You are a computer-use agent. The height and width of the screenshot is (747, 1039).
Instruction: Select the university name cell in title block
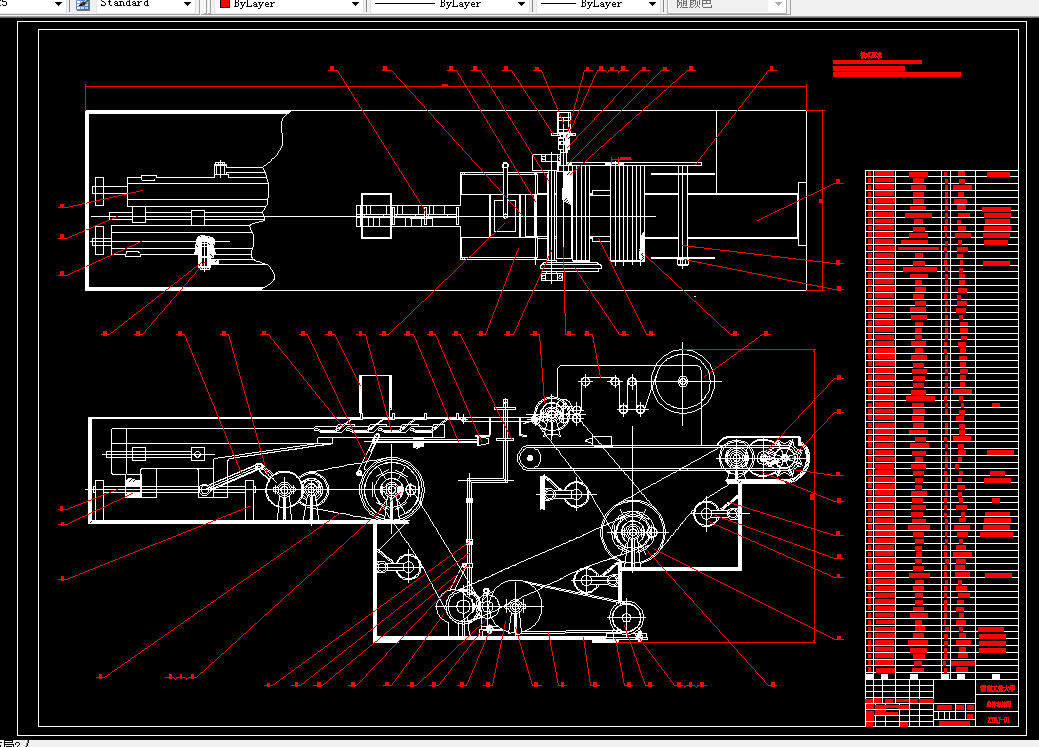pyautogui.click(x=998, y=689)
